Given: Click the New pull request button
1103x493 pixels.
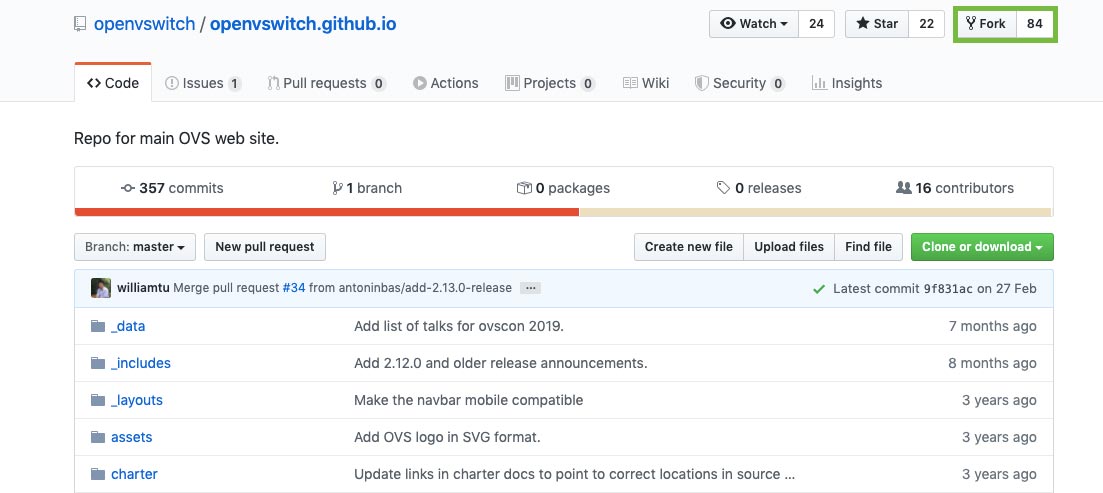Looking at the screenshot, I should 264,247.
